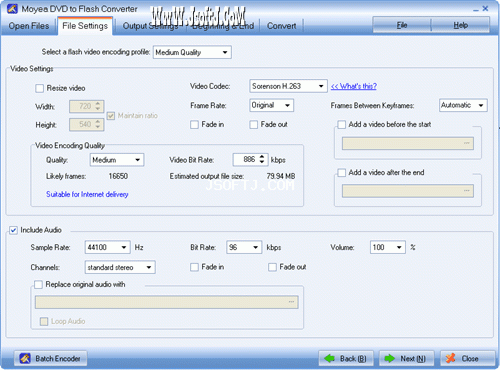Check Replace original audio with

click(x=38, y=285)
